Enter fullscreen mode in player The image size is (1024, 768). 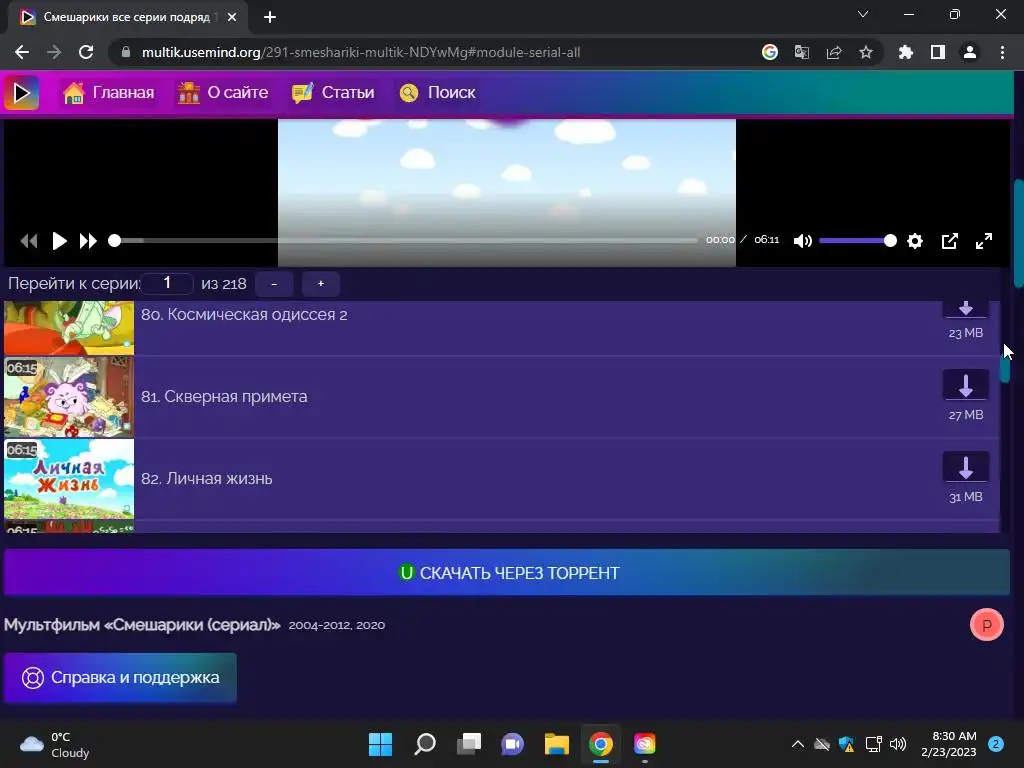pyautogui.click(x=984, y=241)
